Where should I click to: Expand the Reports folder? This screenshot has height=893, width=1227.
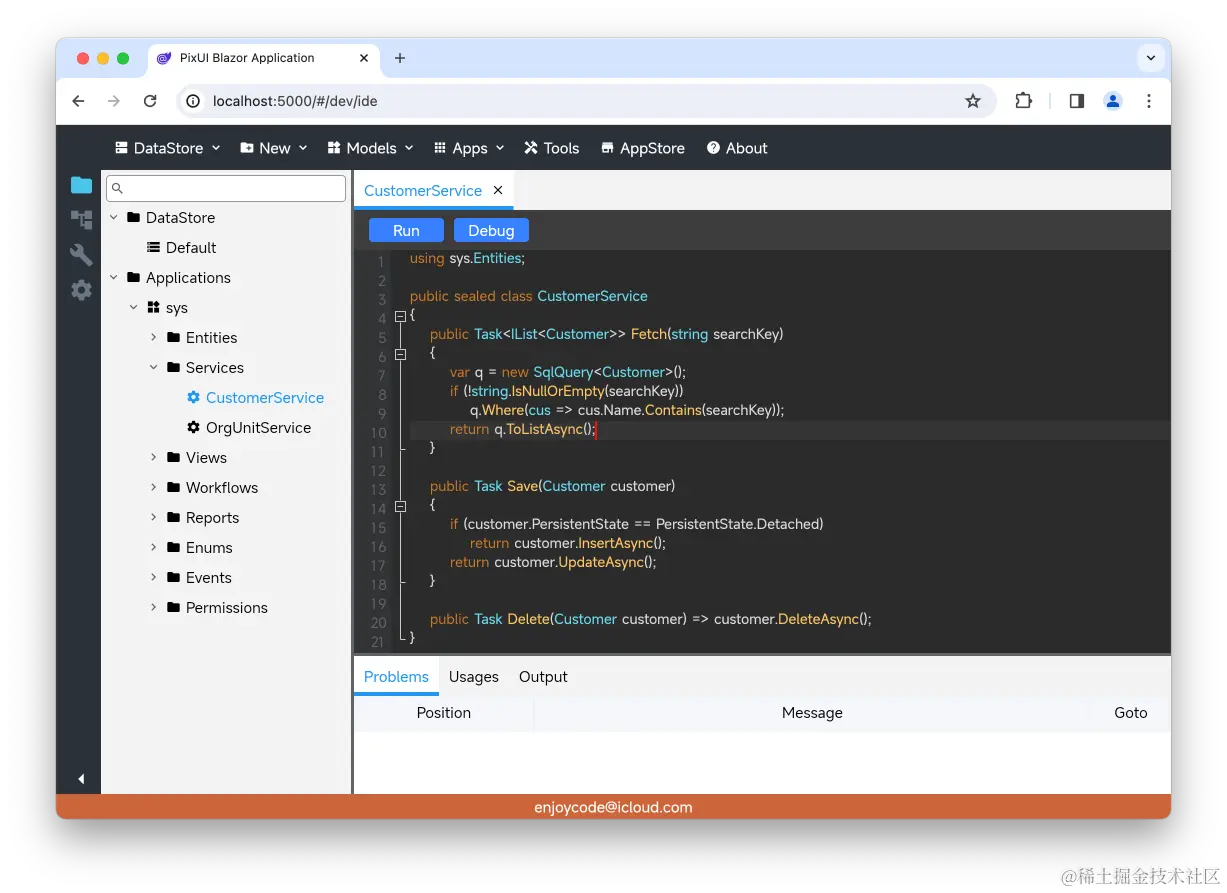[x=153, y=517]
